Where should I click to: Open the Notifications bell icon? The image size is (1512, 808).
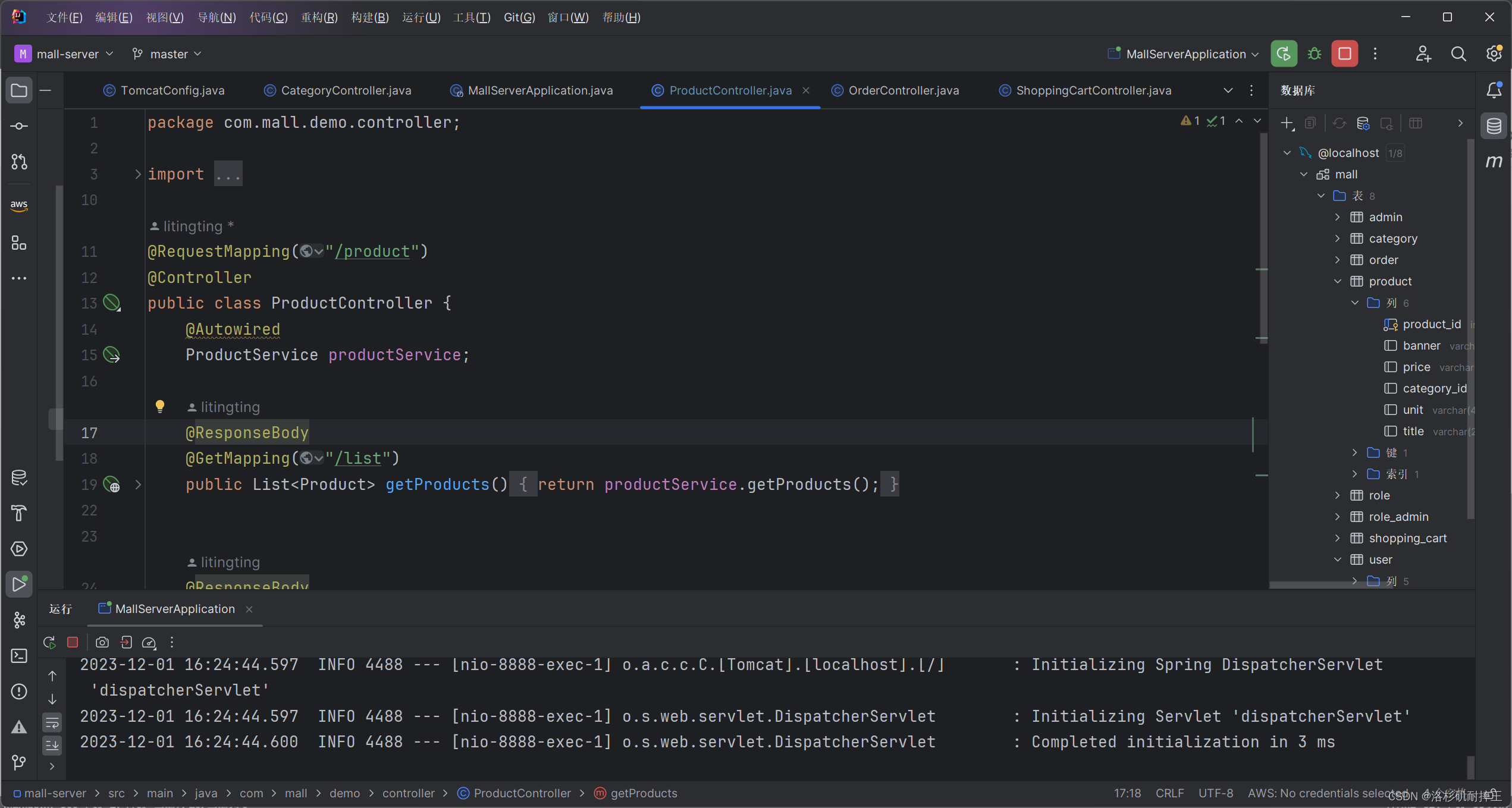[x=1494, y=90]
